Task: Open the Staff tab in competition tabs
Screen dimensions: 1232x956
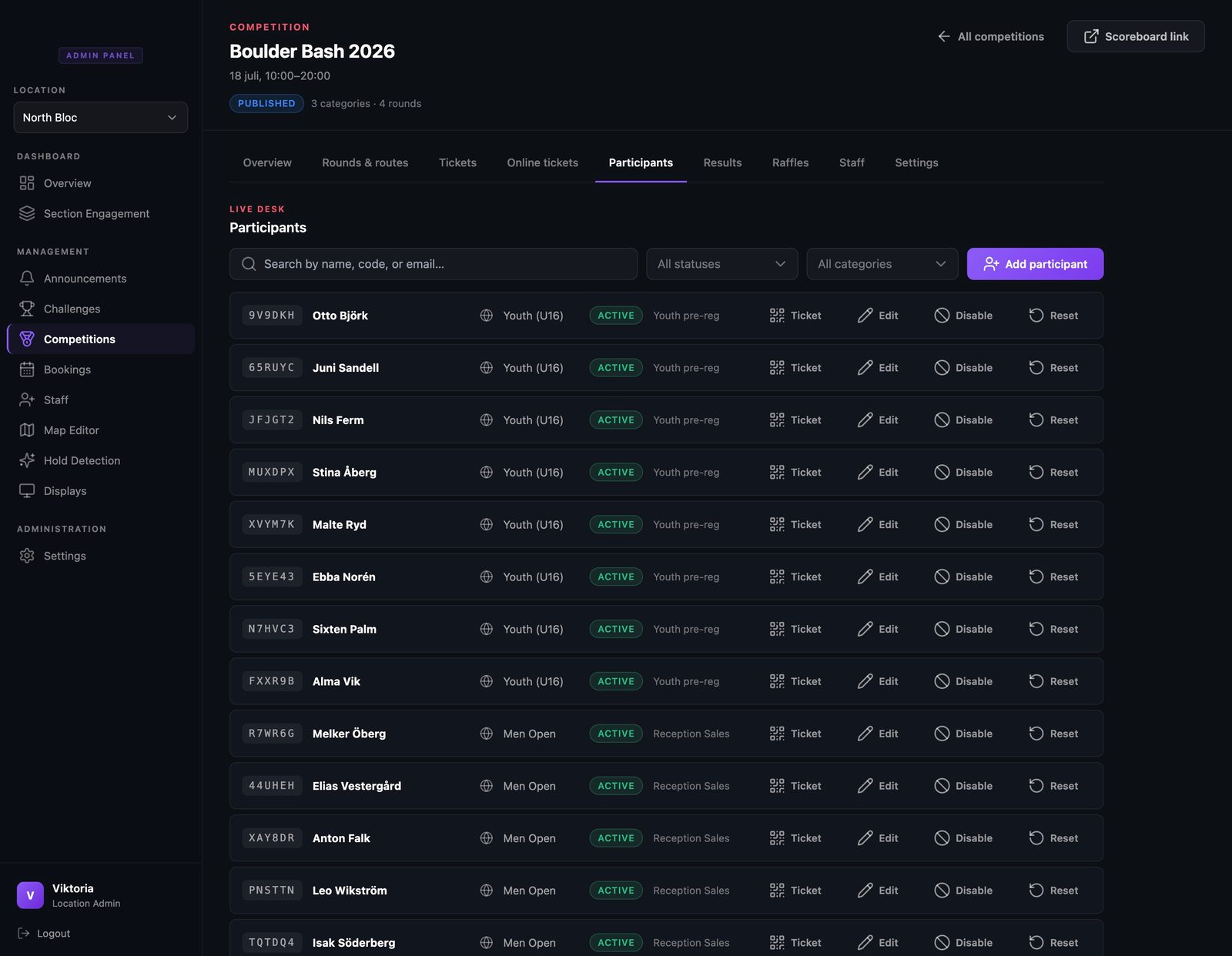Action: 852,162
